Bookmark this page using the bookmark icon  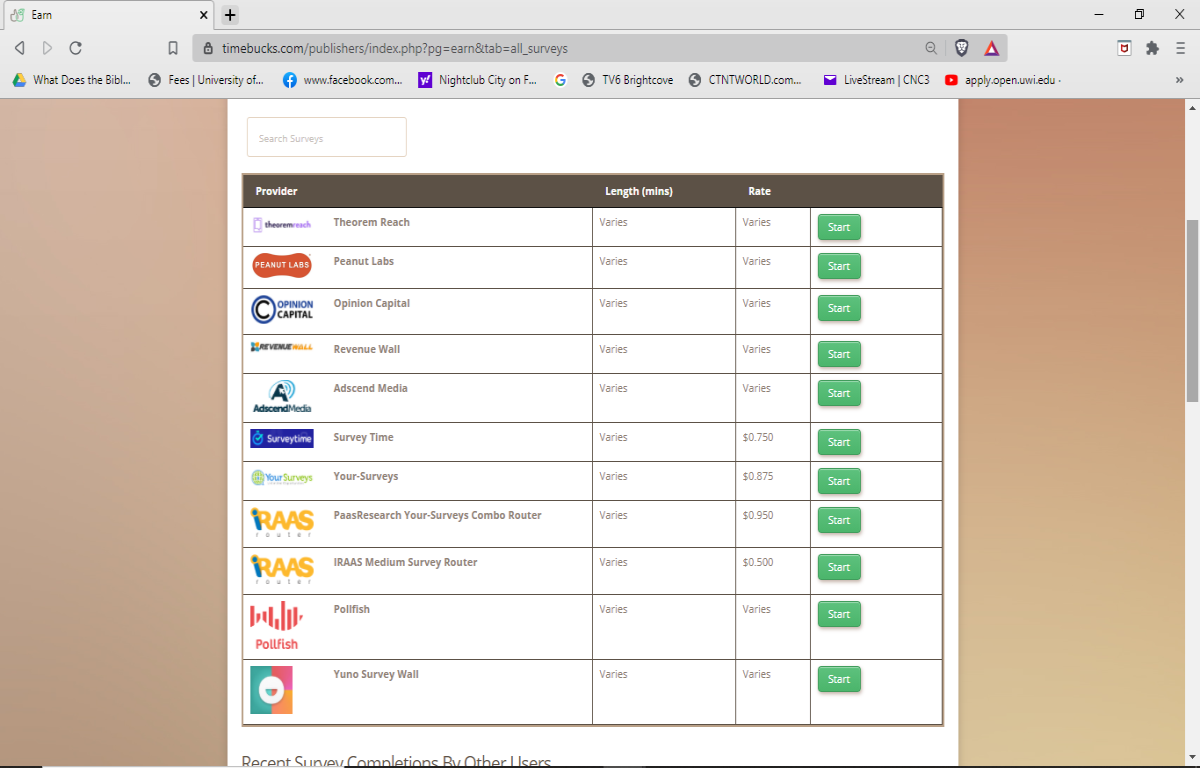click(x=173, y=48)
